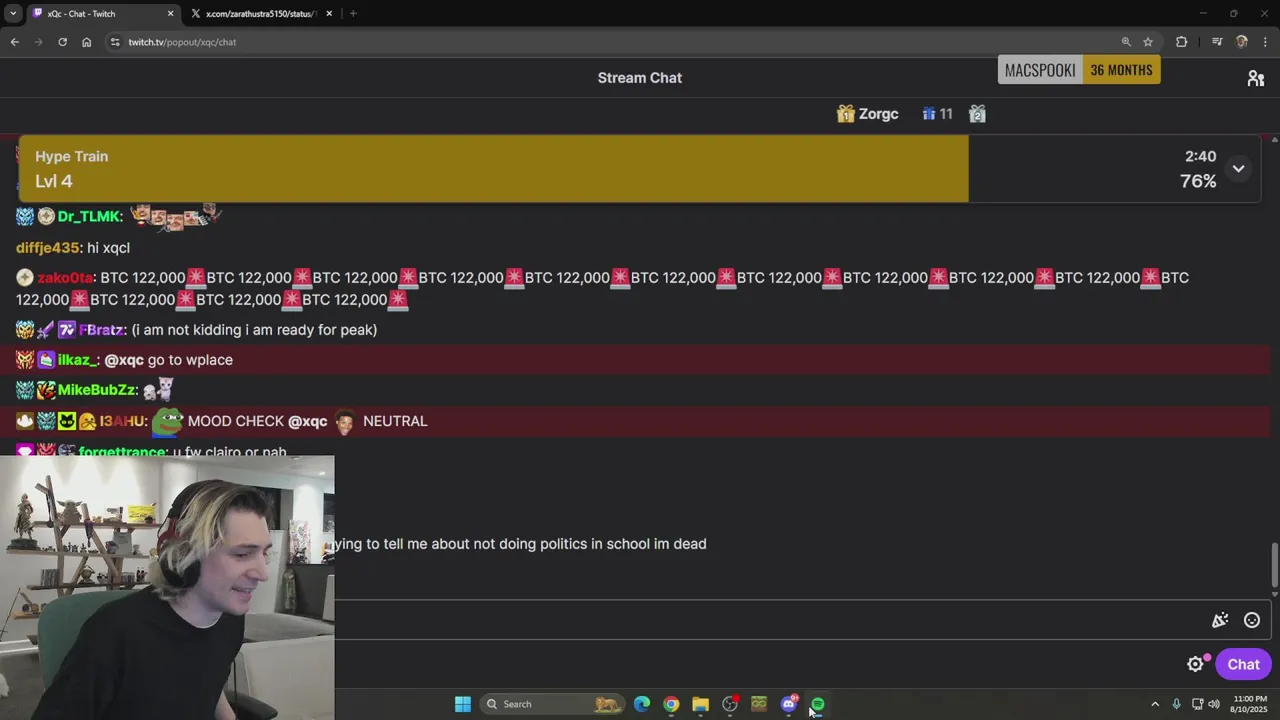Open the Chrome three-dot menu

(x=1266, y=42)
